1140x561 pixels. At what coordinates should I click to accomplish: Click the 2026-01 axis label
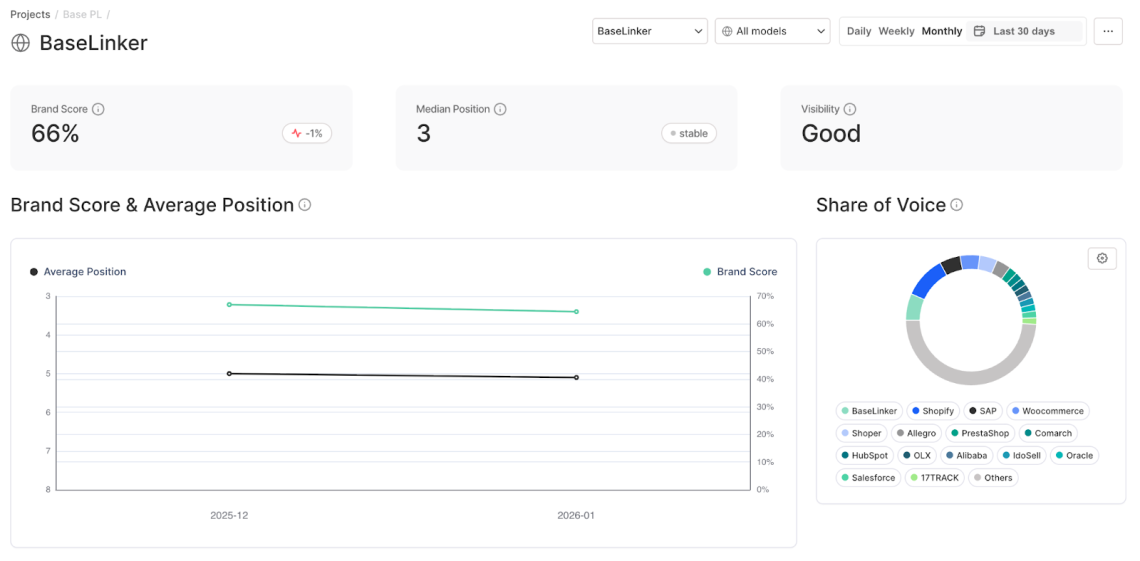[575, 515]
